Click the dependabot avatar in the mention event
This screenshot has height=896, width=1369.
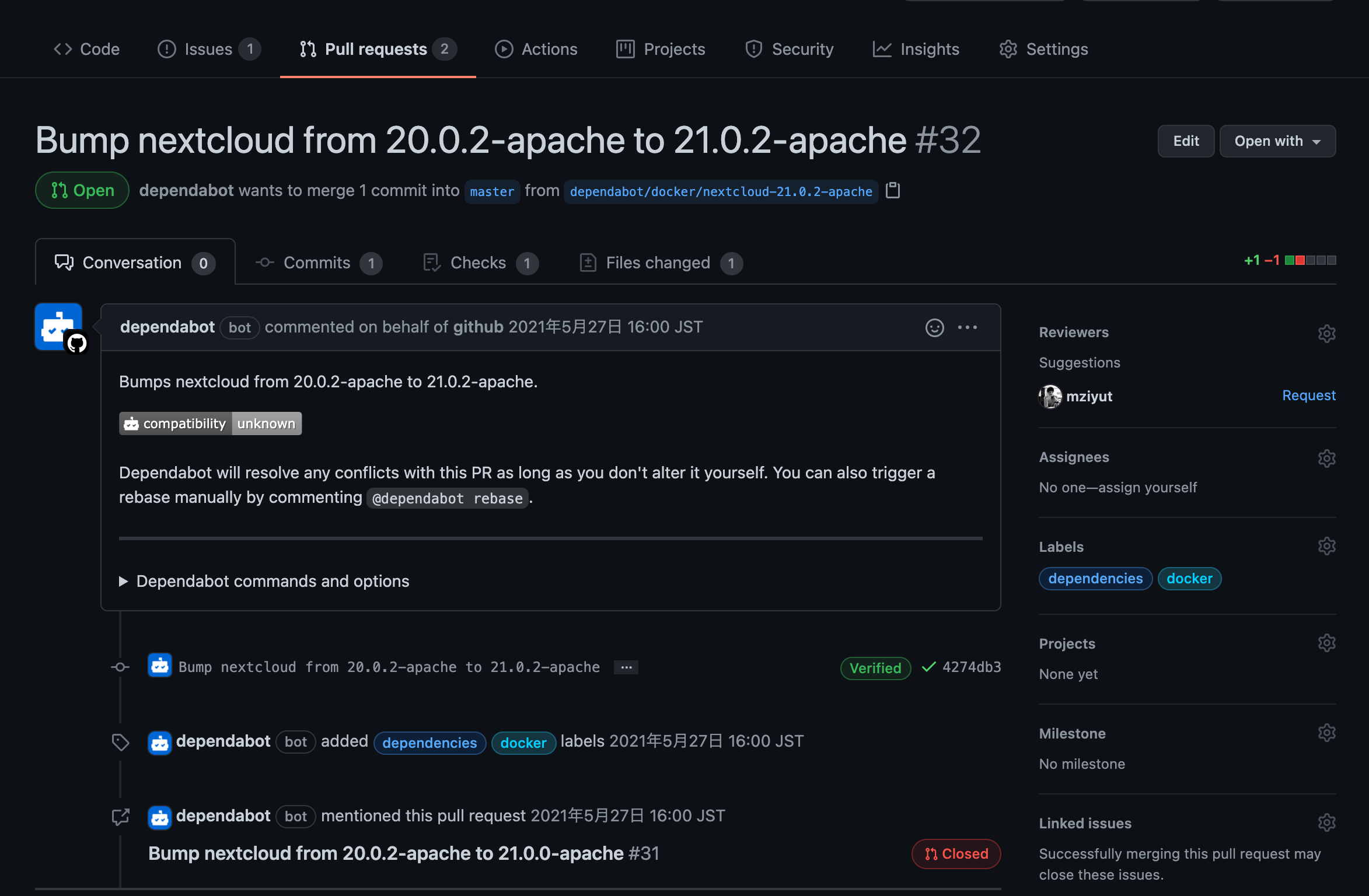159,817
